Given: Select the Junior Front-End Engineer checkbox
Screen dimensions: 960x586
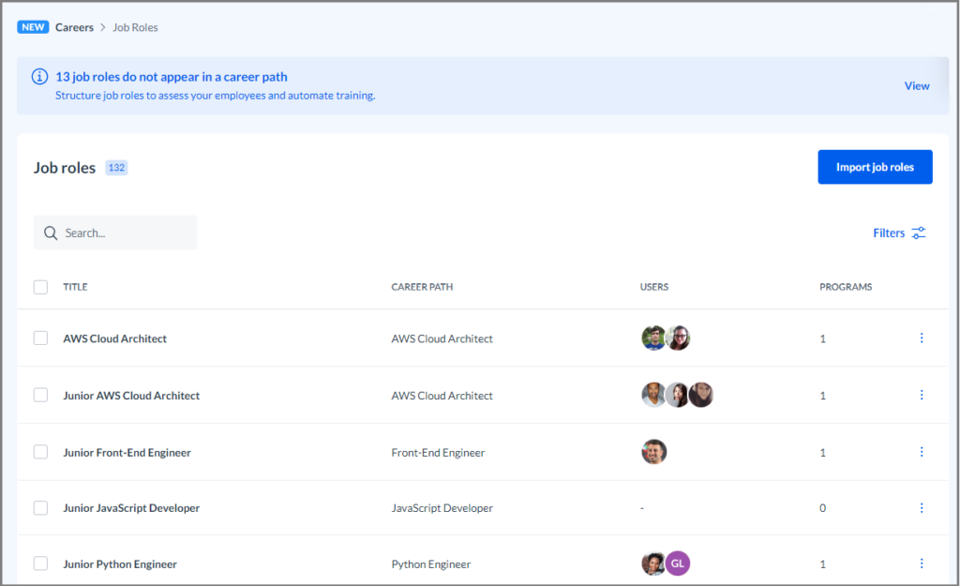Looking at the screenshot, I should point(40,452).
